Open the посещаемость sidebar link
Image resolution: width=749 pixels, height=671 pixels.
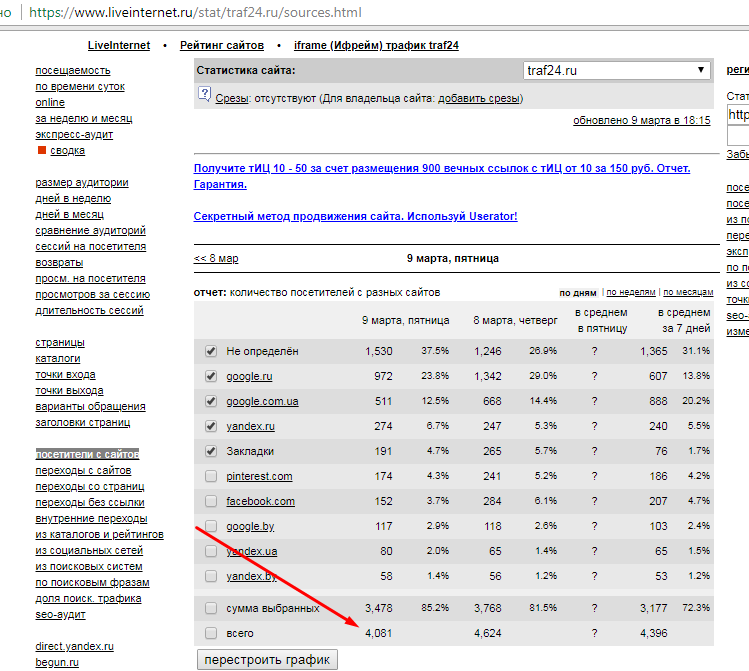pos(73,70)
